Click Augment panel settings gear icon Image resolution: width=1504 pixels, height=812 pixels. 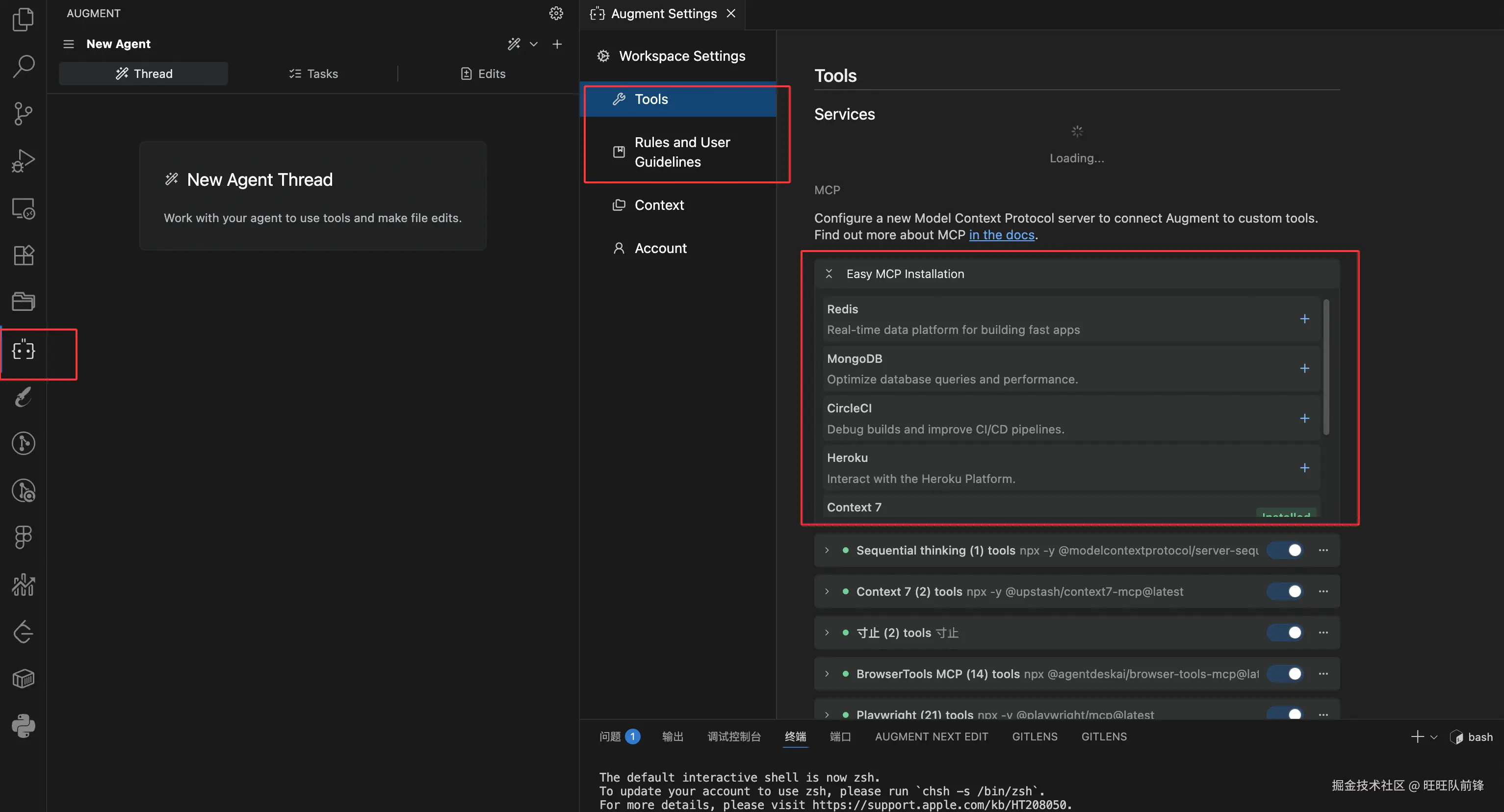click(556, 13)
